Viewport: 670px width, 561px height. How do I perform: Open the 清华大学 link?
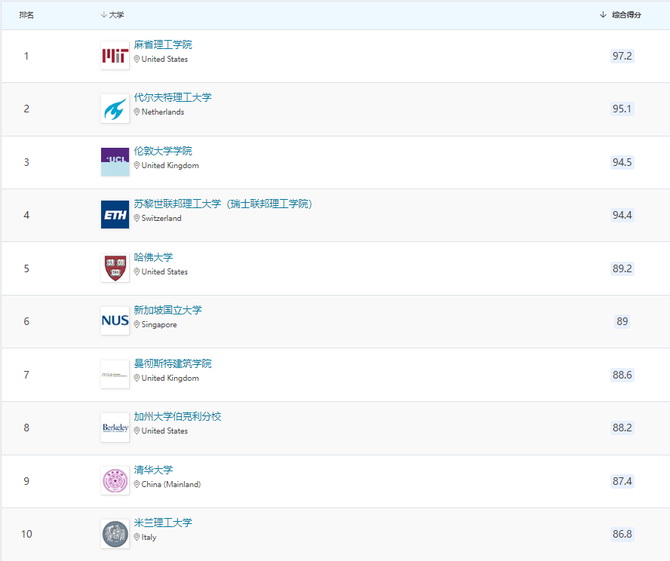point(153,470)
